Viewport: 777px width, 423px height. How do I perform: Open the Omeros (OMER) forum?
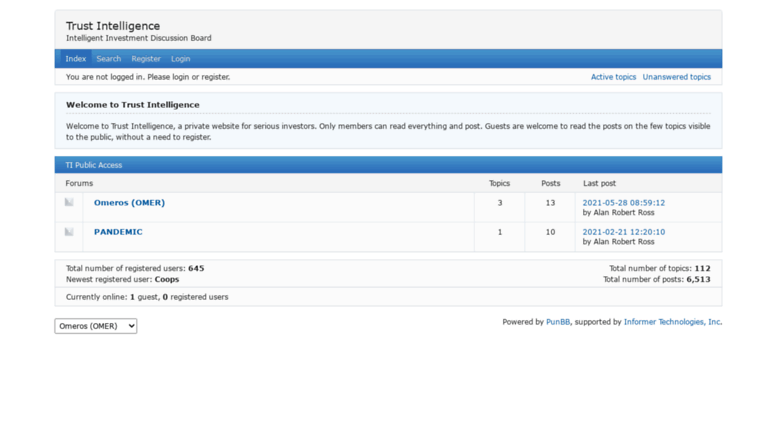click(x=129, y=203)
